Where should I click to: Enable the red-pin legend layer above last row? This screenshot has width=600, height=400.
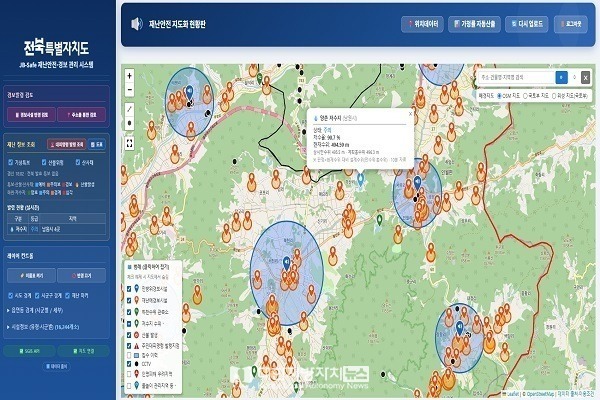point(129,374)
